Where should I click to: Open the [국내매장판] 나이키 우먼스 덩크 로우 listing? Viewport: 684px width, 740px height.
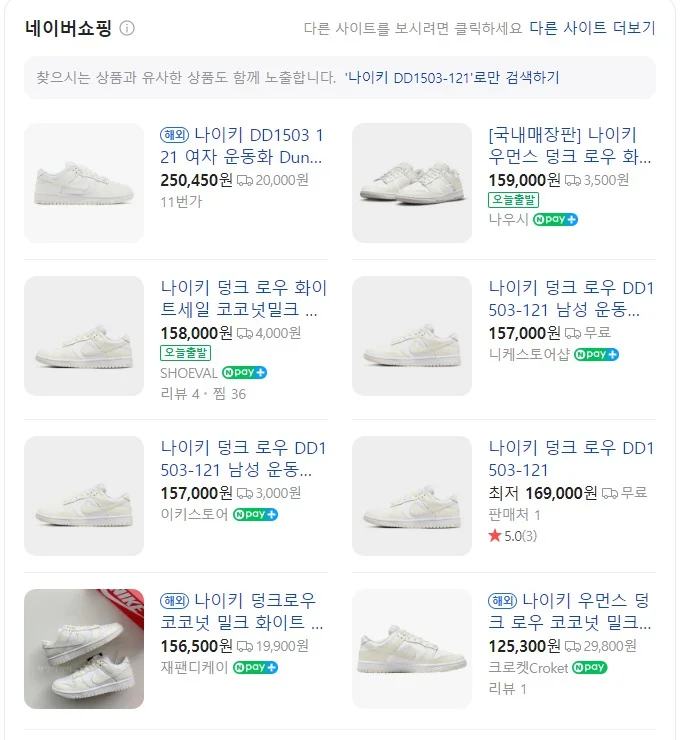(569, 146)
